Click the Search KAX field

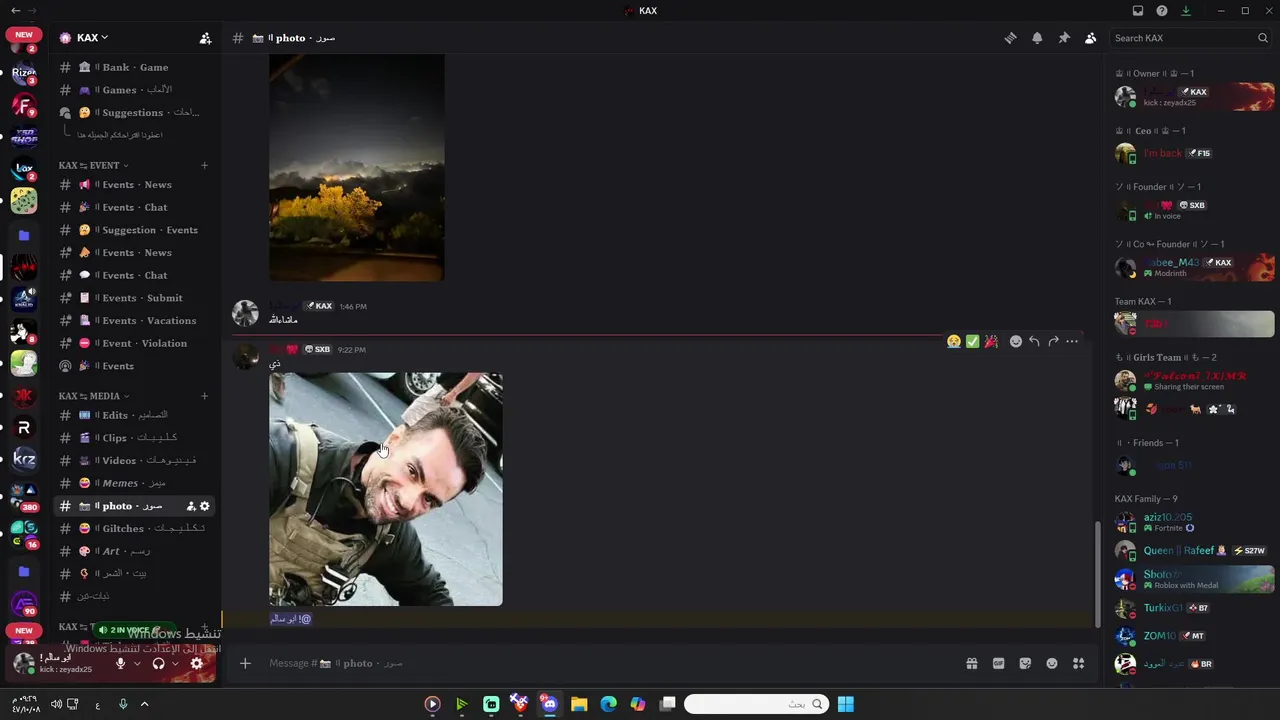tap(1190, 38)
